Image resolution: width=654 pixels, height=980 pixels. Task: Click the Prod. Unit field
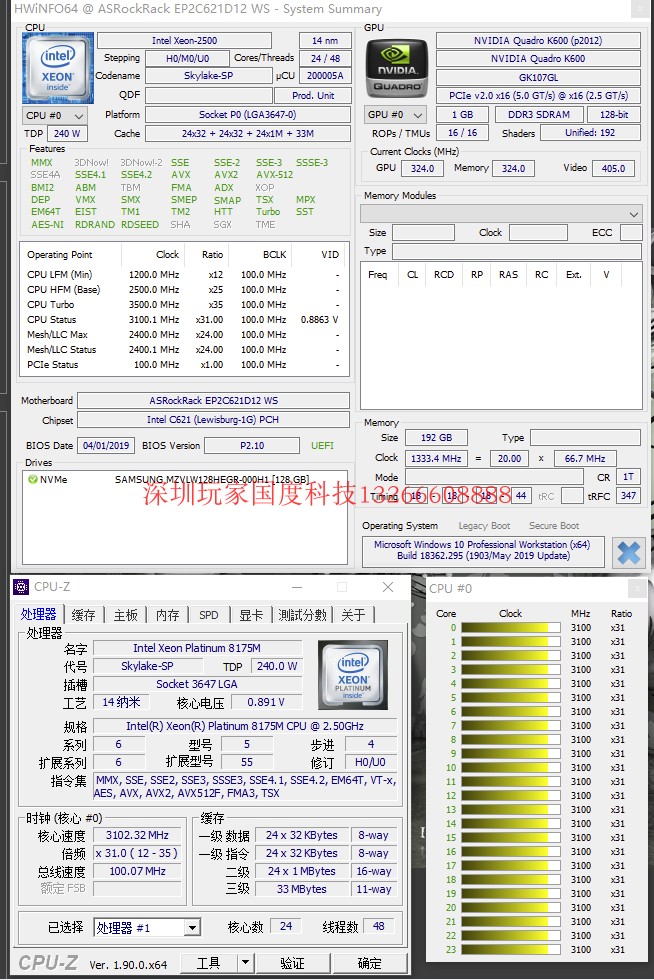click(313, 96)
